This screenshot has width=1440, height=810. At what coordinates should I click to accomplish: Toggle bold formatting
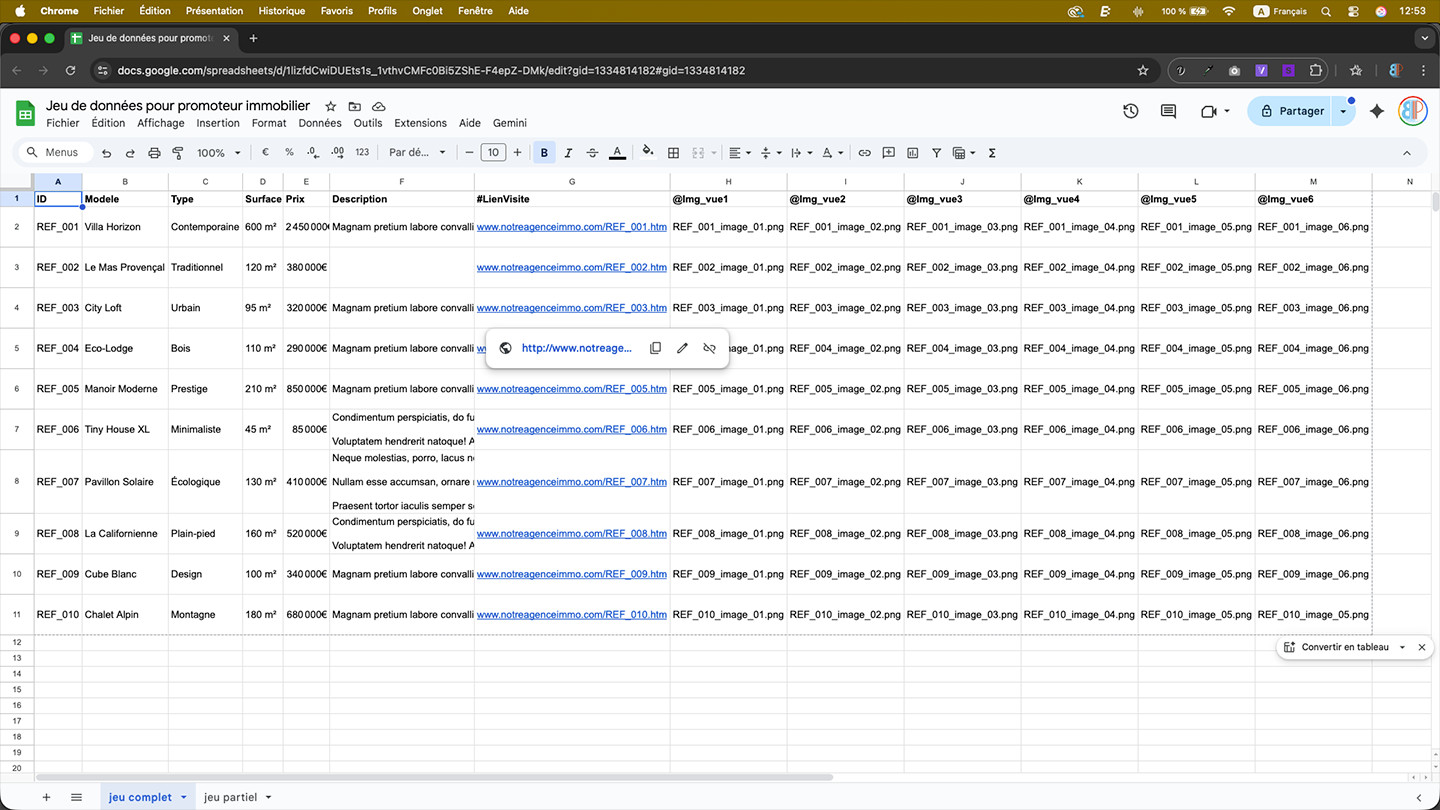click(544, 153)
